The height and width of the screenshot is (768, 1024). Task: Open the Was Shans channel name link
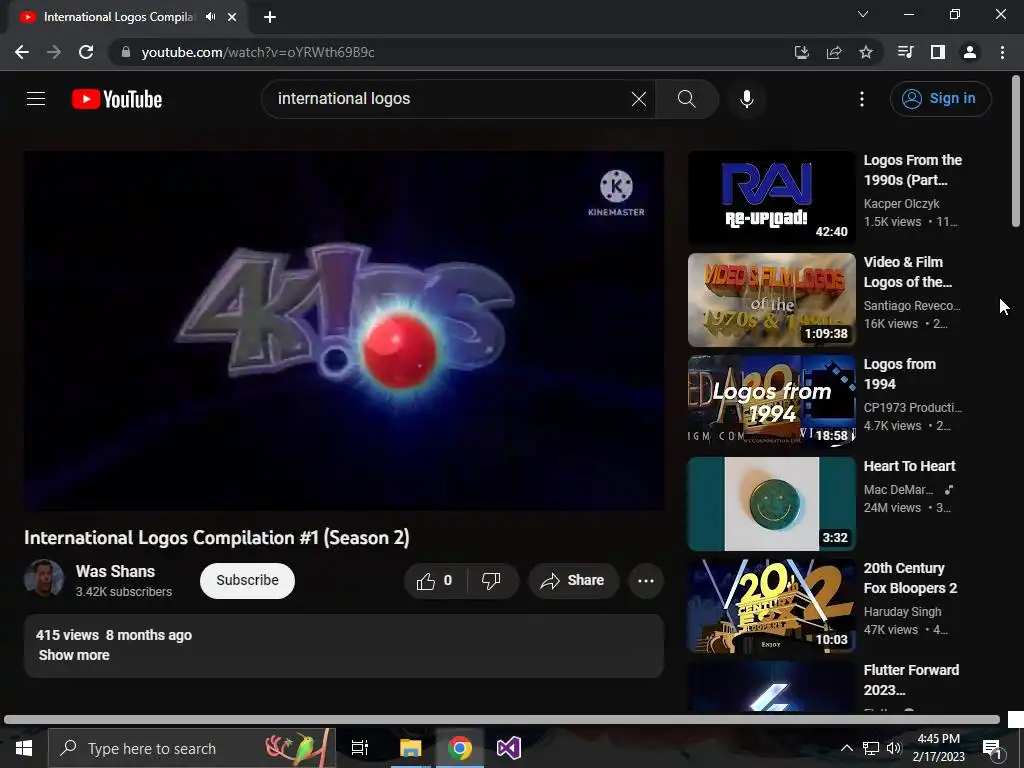pos(116,571)
